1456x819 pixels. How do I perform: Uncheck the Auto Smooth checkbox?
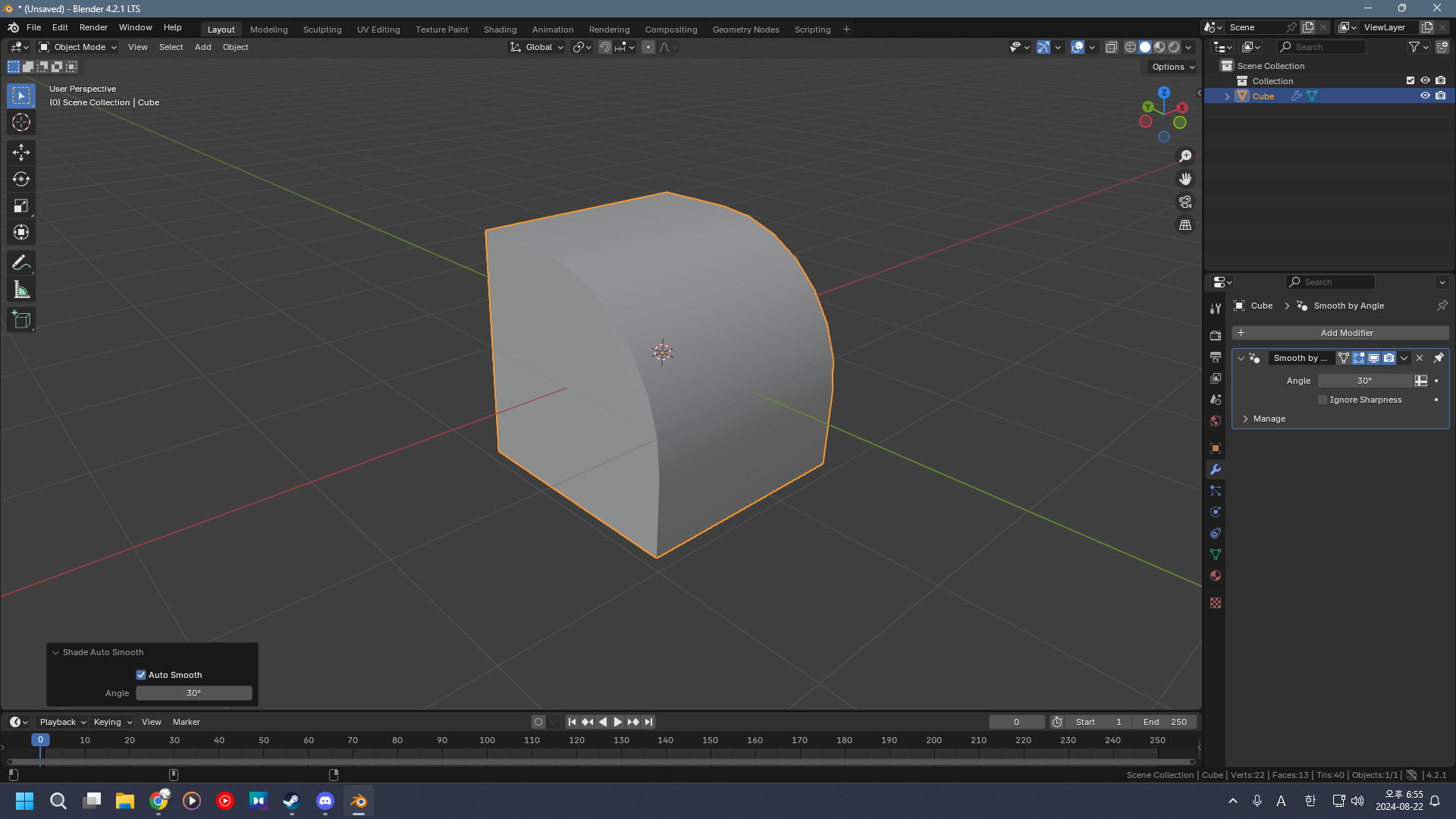tap(141, 675)
